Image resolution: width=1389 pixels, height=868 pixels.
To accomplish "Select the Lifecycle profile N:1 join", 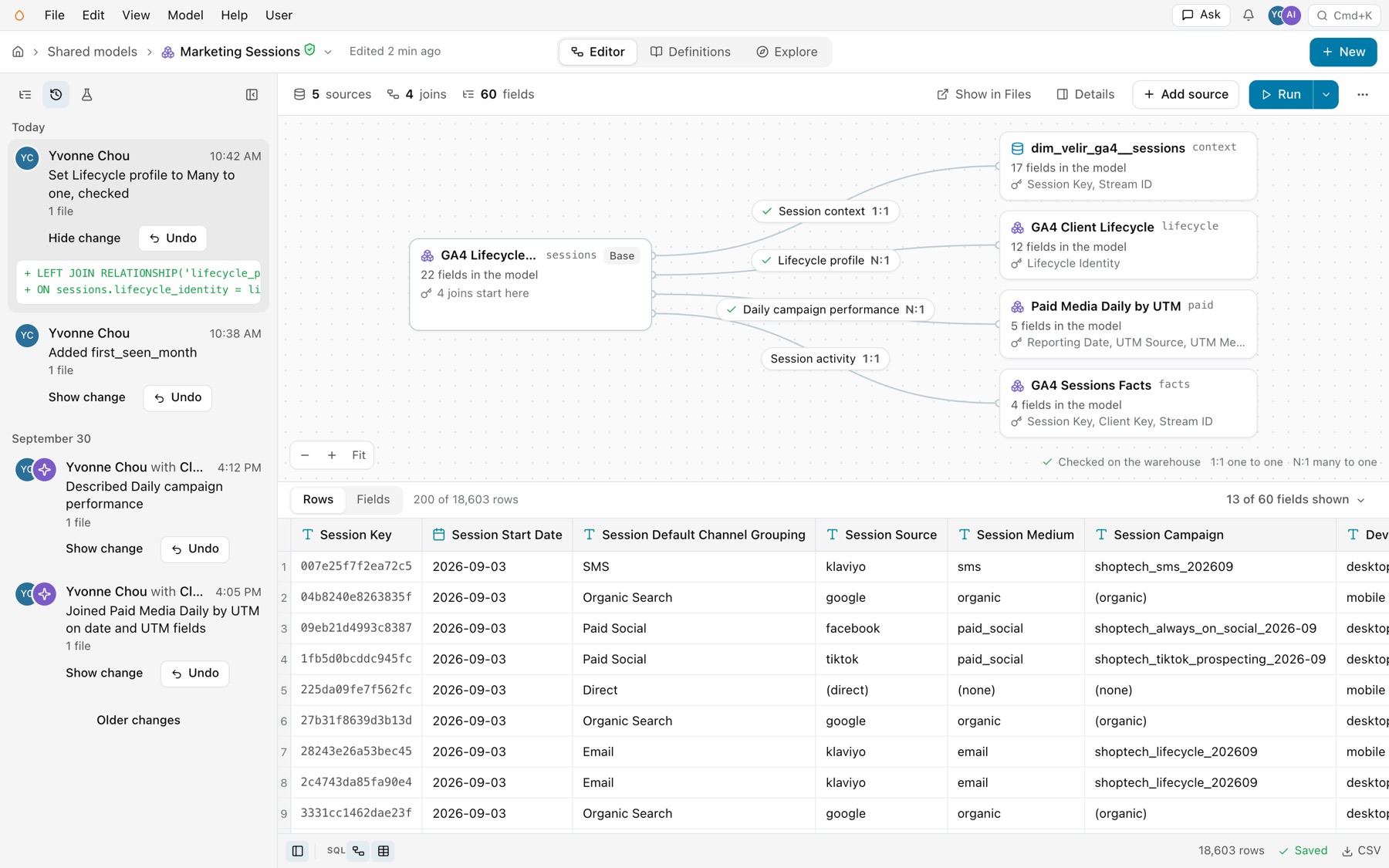I will 825,260.
